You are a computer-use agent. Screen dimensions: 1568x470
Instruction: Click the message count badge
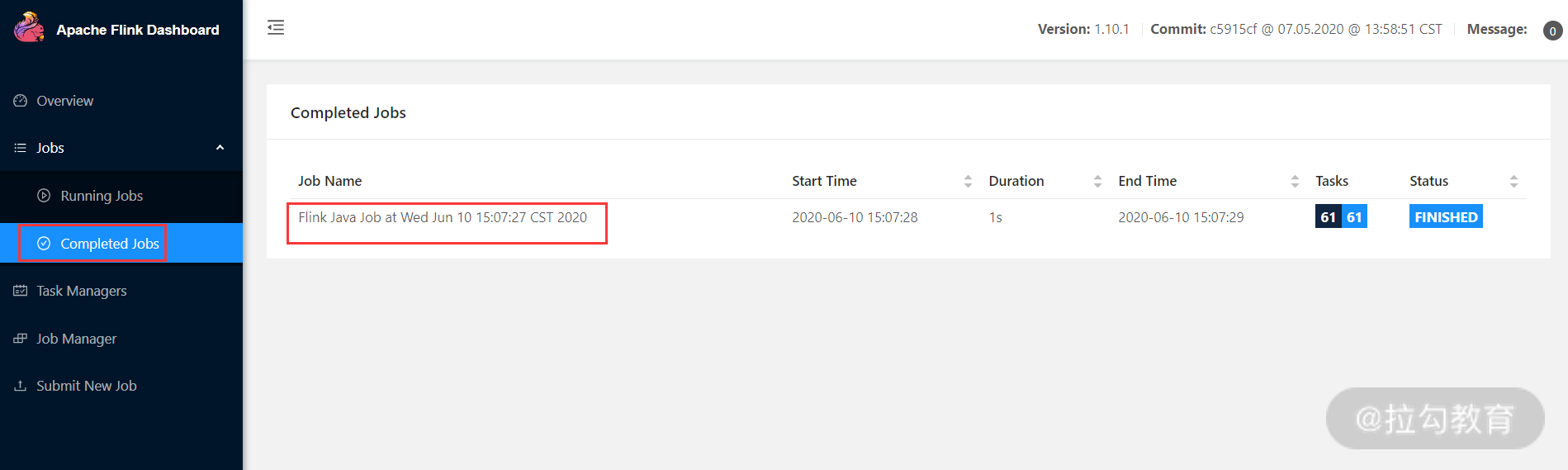pos(1552,31)
